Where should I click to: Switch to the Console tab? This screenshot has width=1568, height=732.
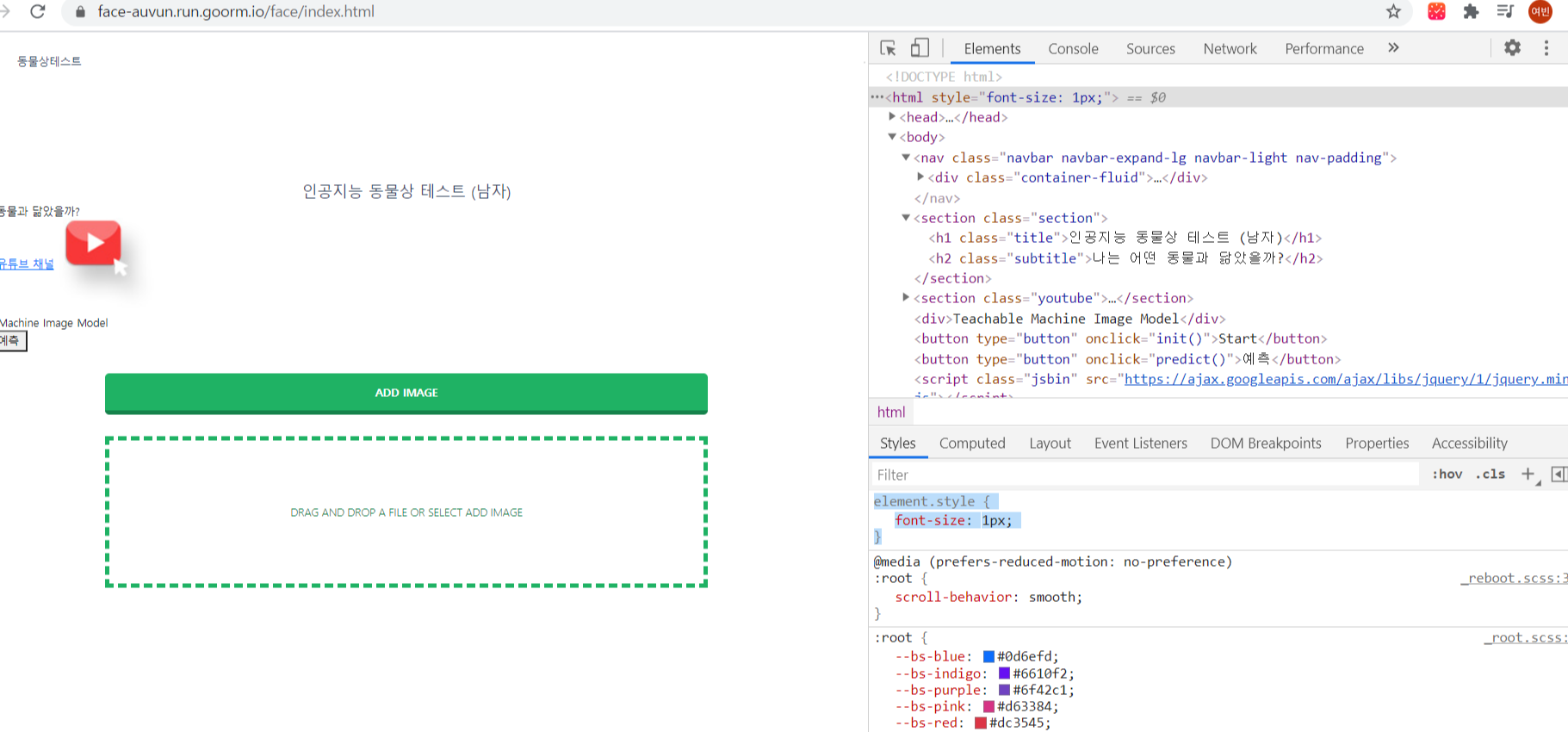coord(1073,49)
